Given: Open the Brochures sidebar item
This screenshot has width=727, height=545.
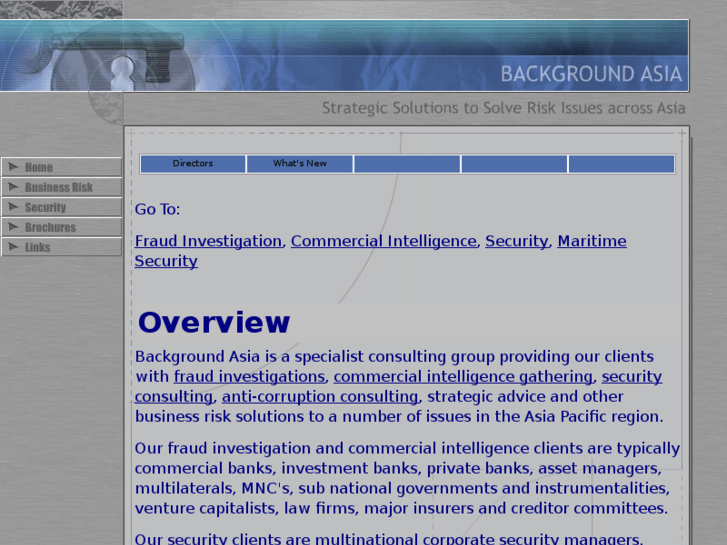Looking at the screenshot, I should tap(61, 227).
